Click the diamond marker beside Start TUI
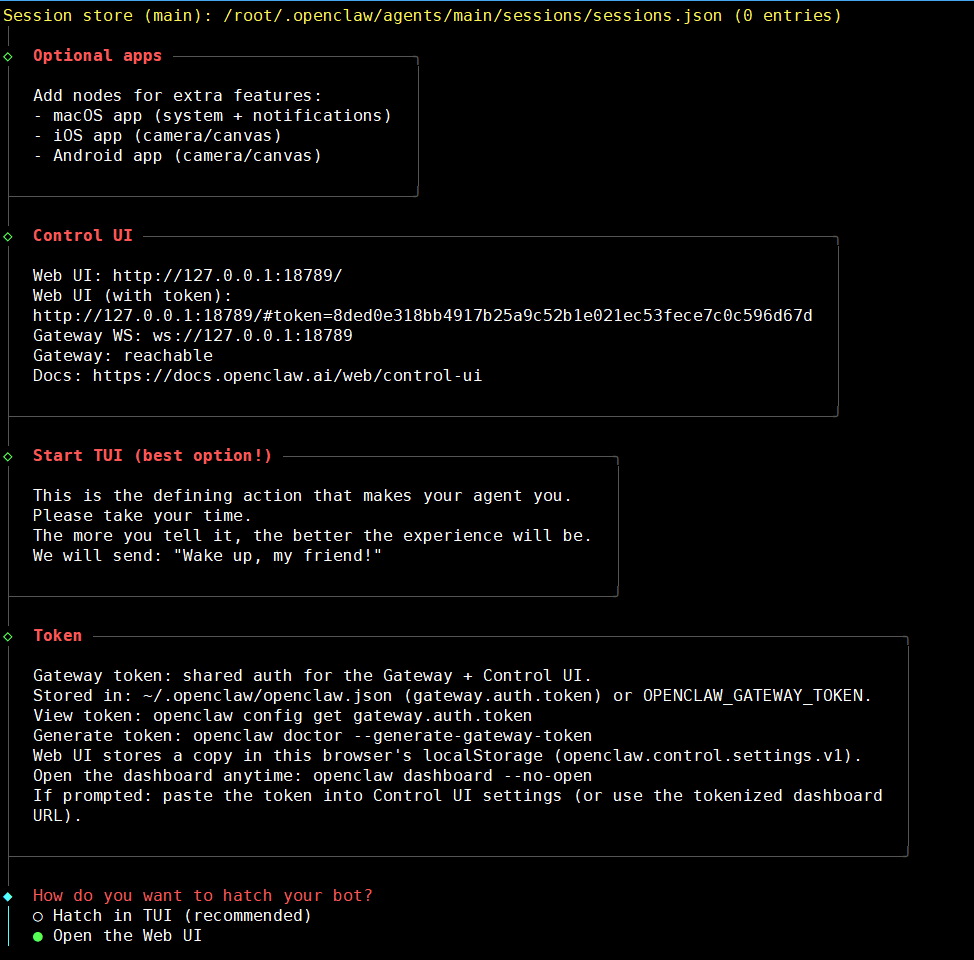Image resolution: width=974 pixels, height=960 pixels. (x=8, y=456)
